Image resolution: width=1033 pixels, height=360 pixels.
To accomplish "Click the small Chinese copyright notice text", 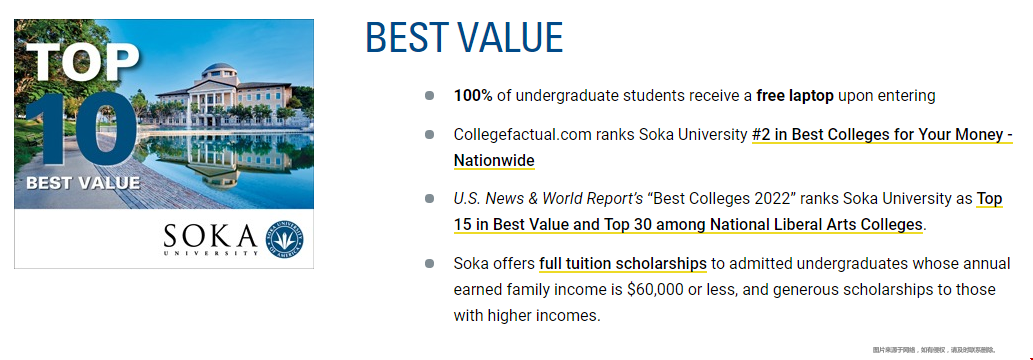I will click(934, 349).
